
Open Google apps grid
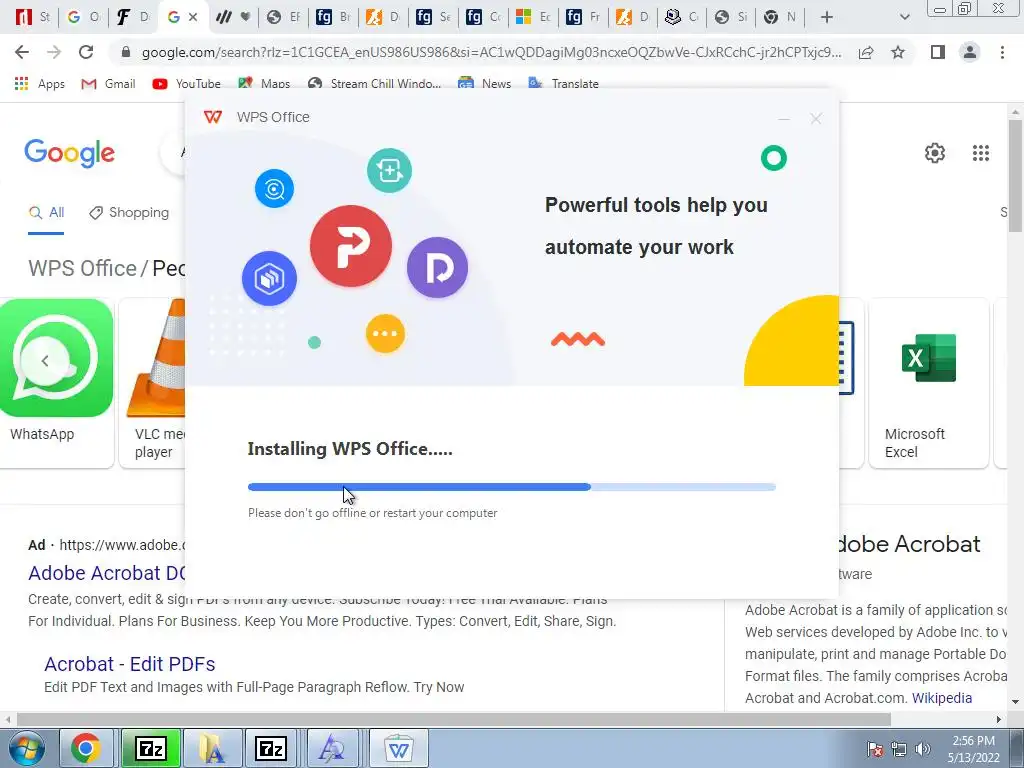(980, 153)
